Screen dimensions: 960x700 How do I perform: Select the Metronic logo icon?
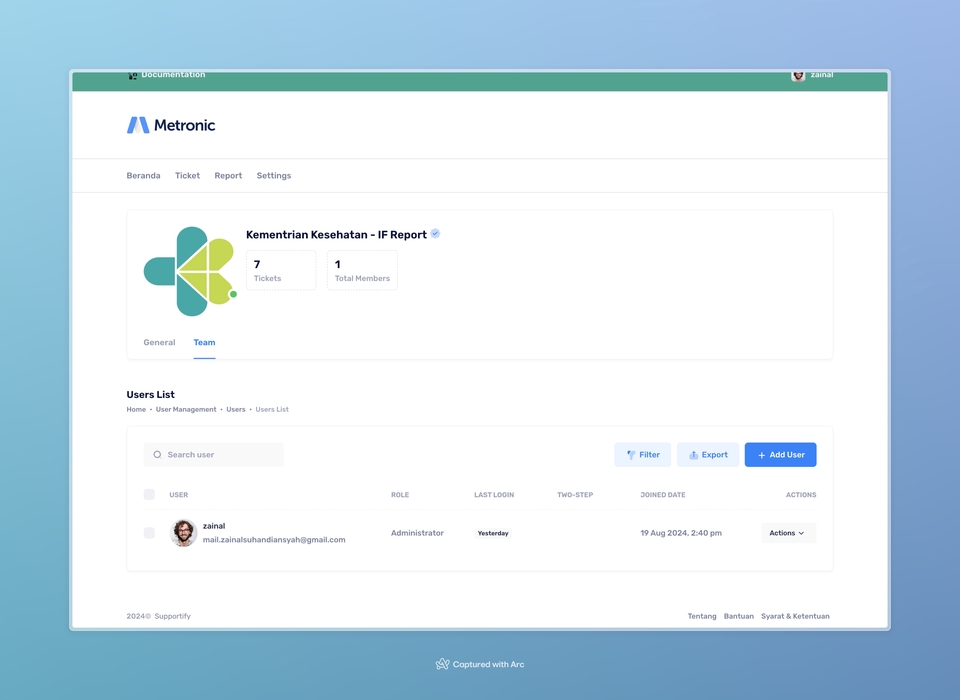point(138,124)
